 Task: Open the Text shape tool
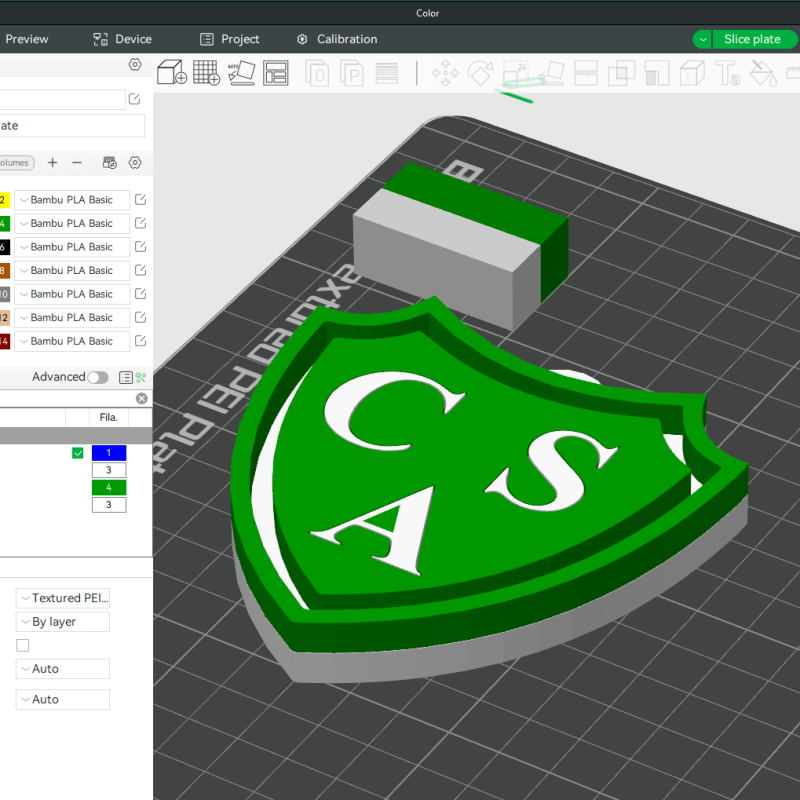727,73
